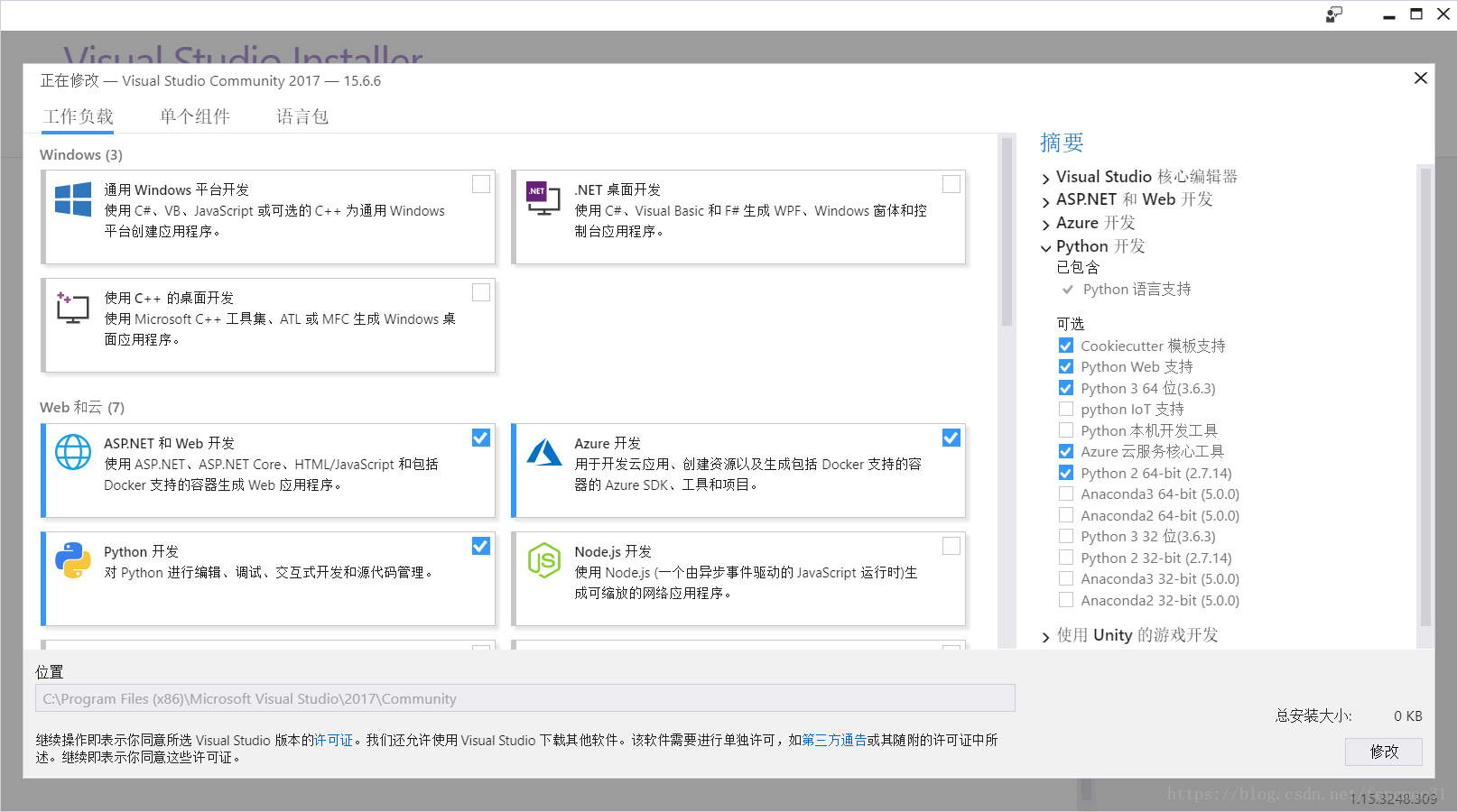1457x812 pixels.
Task: Click the install location path field
Action: 525,698
